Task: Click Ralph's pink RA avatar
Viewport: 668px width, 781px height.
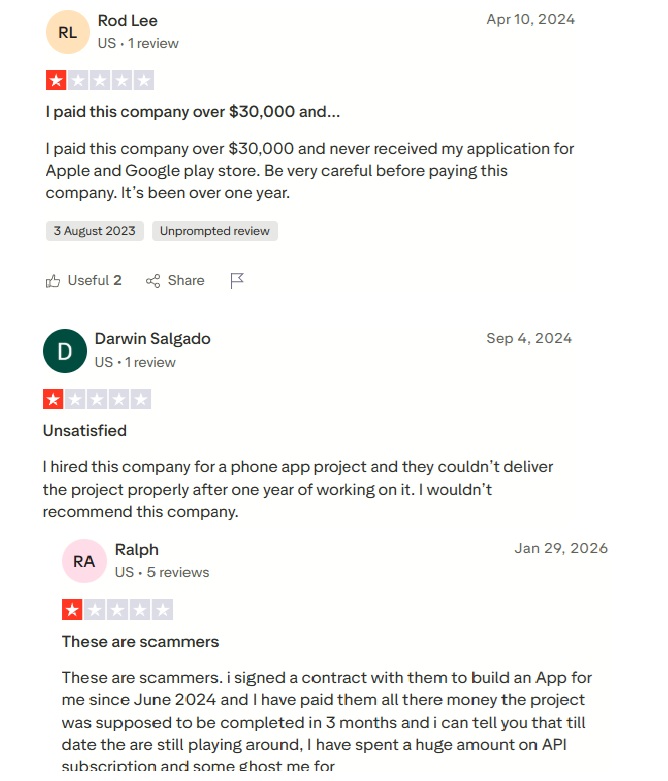Action: [x=84, y=561]
